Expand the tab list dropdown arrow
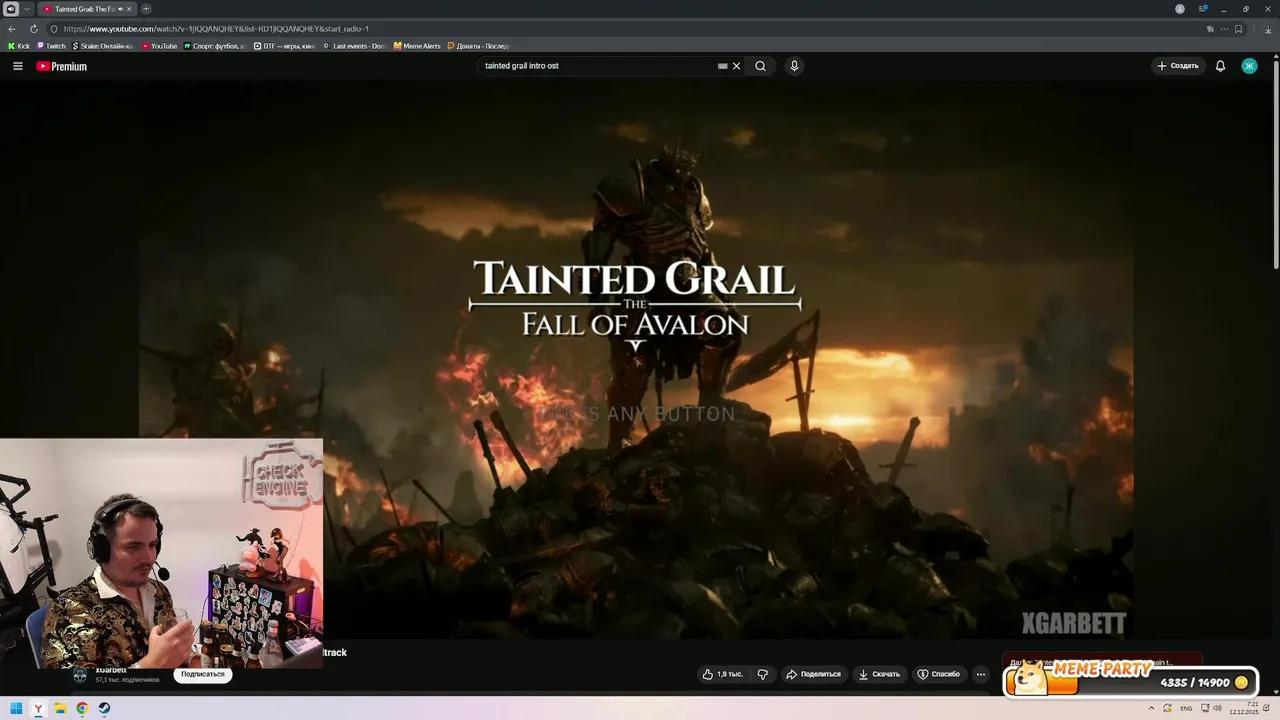 coord(27,9)
